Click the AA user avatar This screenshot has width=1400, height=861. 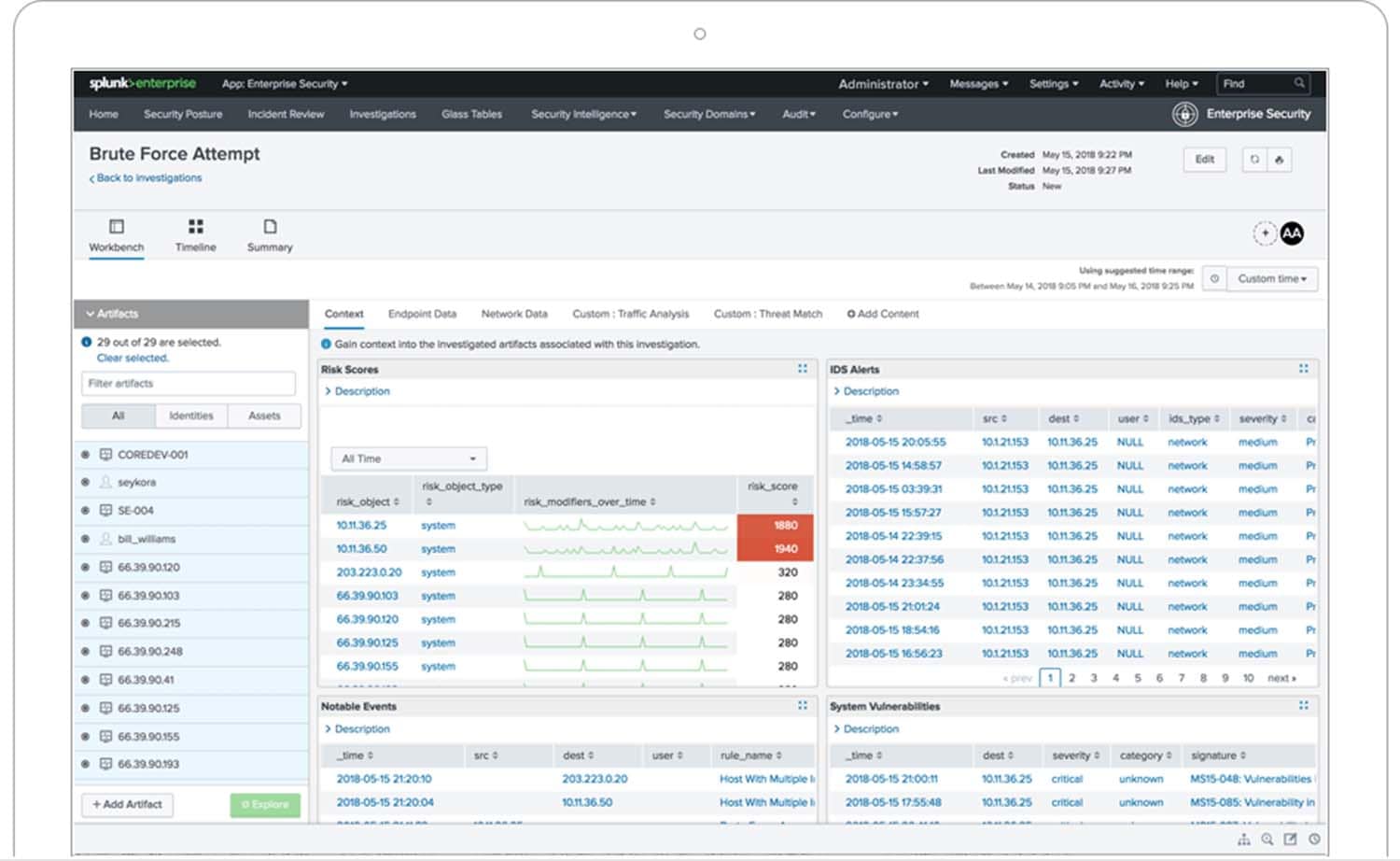1292,233
